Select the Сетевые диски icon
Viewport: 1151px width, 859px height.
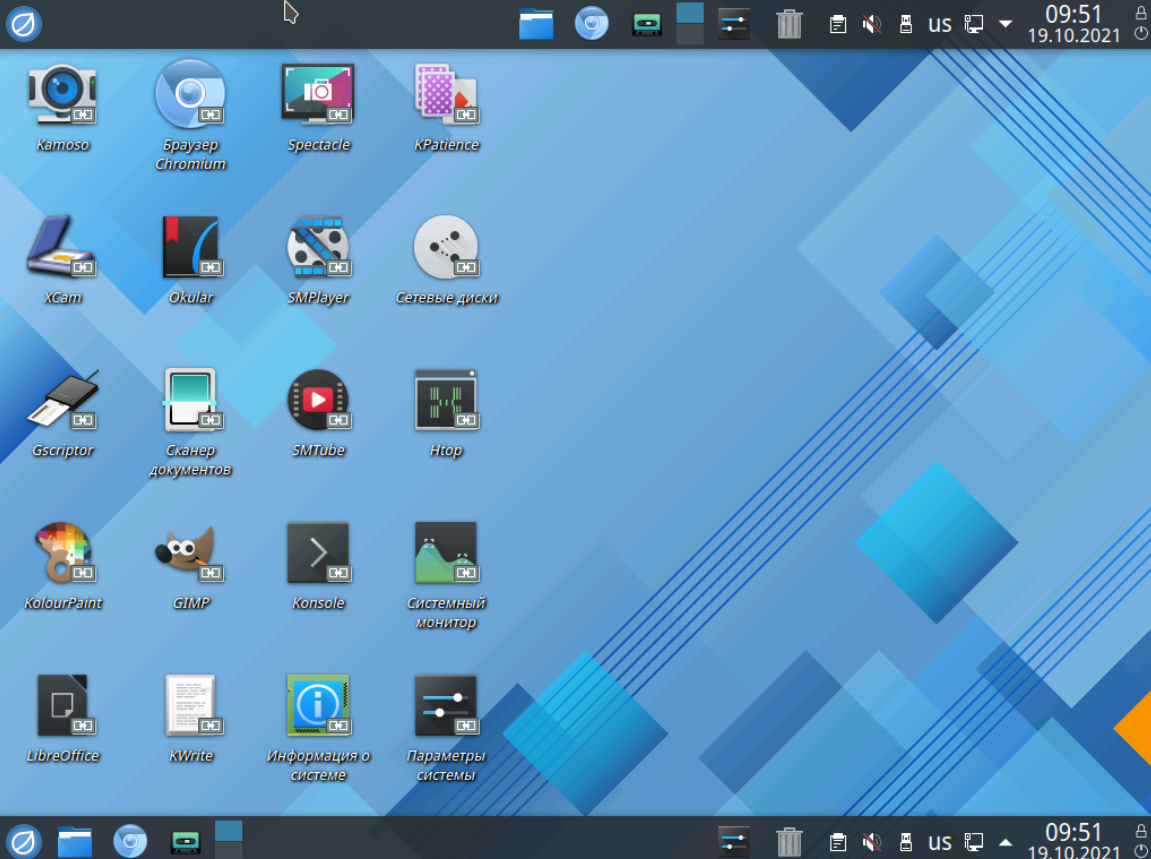[x=446, y=246]
